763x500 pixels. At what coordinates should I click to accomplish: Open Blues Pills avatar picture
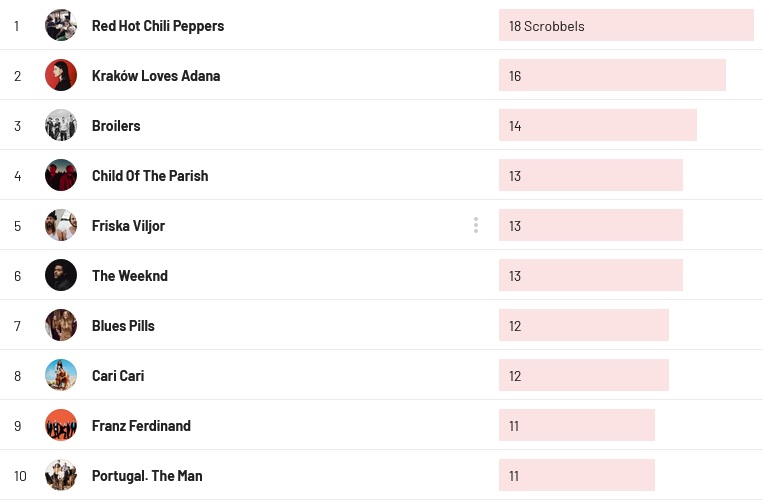[x=61, y=325]
